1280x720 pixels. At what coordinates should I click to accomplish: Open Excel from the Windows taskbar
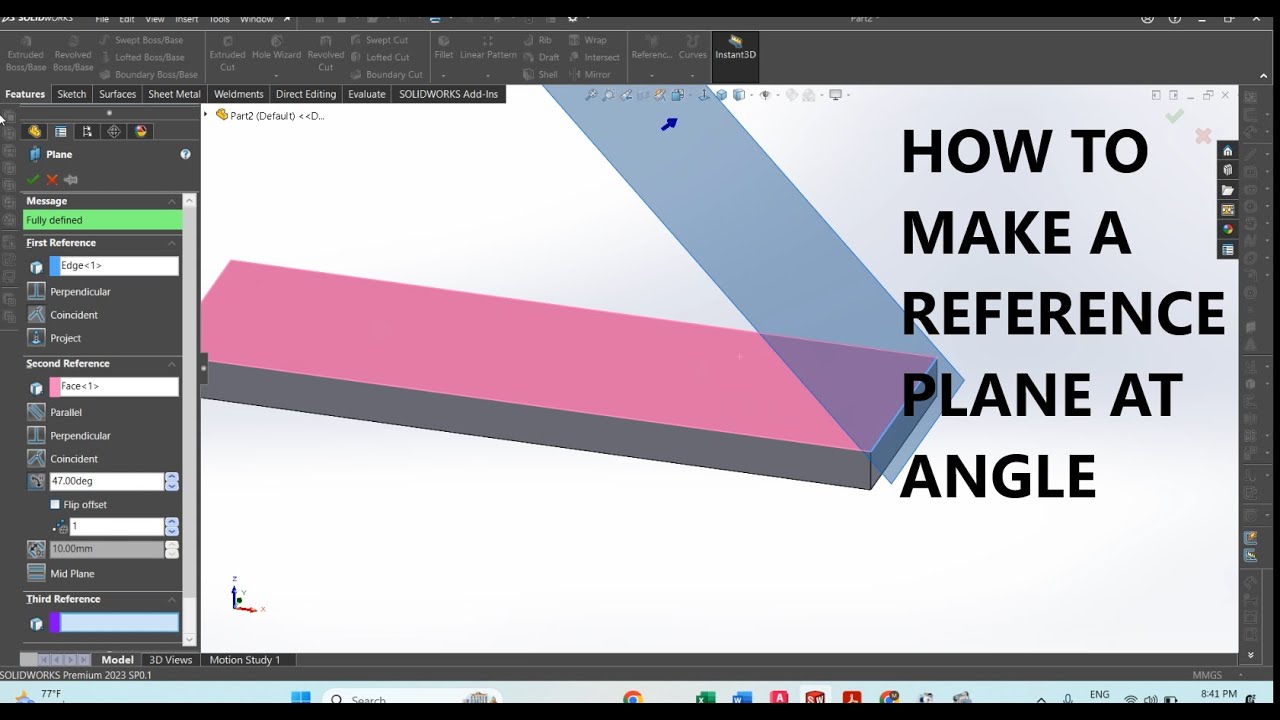pos(706,699)
